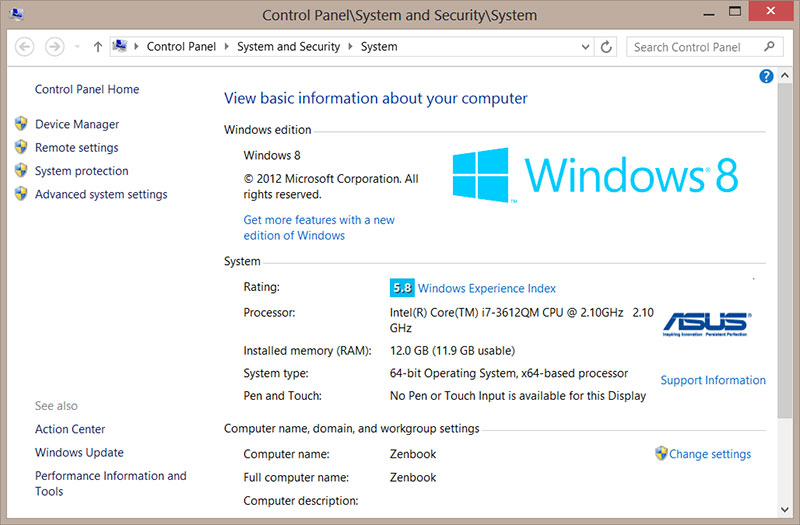Image resolution: width=800 pixels, height=525 pixels.
Task: Click the ASUS logo
Action: point(707,323)
